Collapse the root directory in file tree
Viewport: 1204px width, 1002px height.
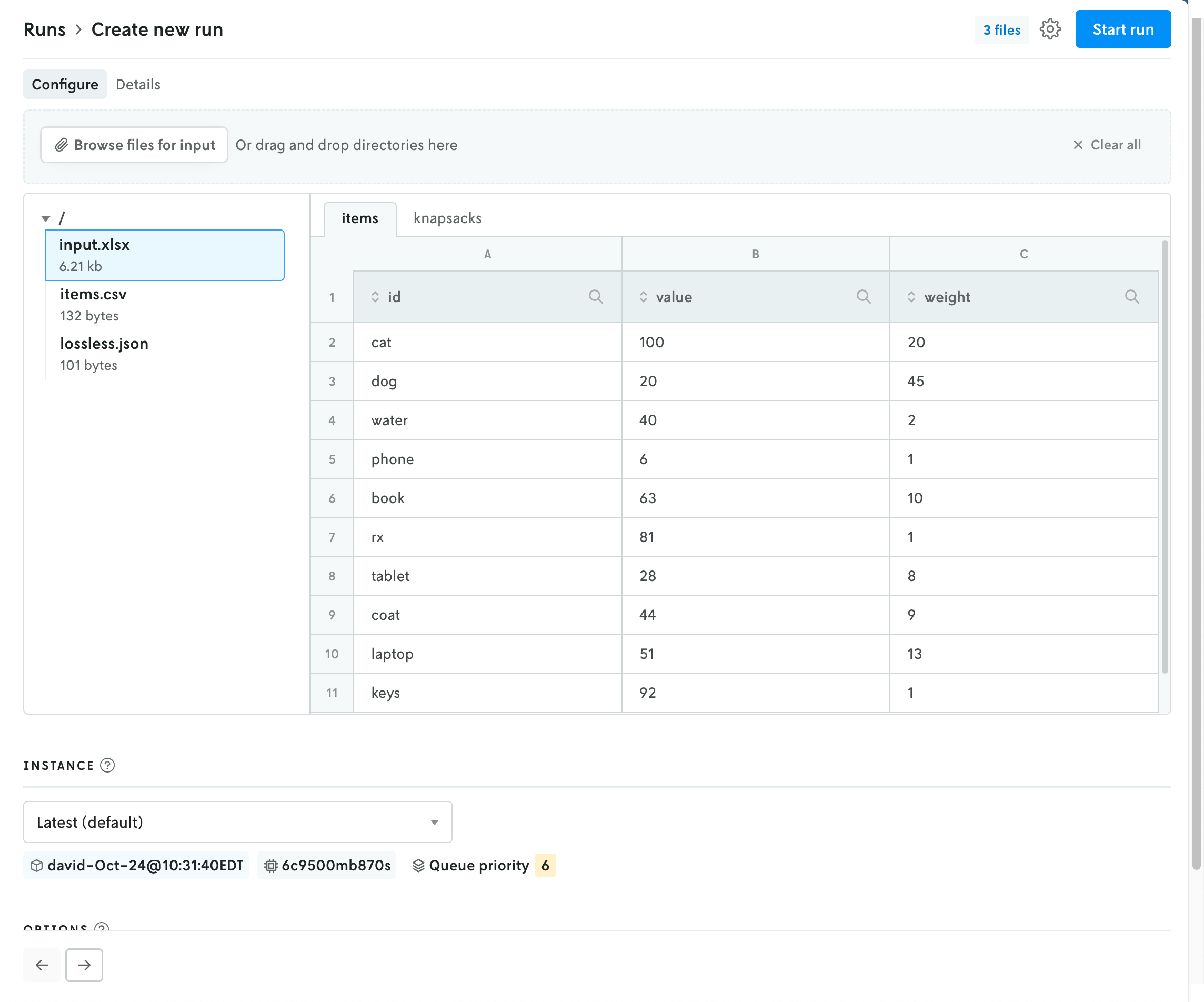pos(45,218)
